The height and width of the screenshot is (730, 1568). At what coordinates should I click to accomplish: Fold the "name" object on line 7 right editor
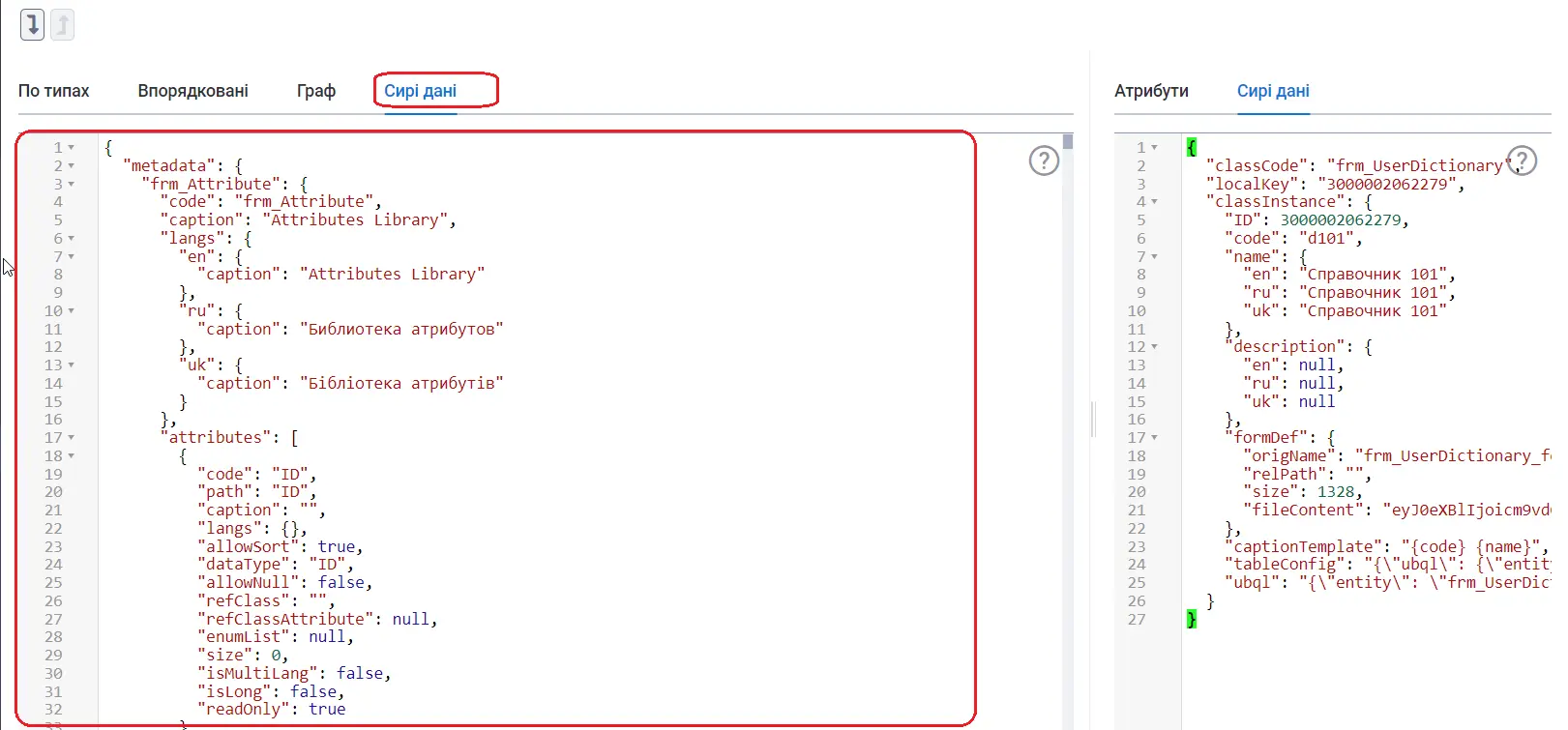[1154, 257]
